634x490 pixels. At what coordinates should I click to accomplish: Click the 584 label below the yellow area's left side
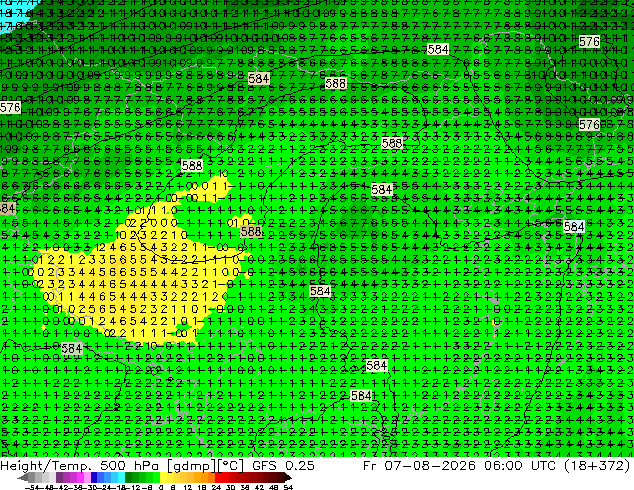[x=72, y=348]
